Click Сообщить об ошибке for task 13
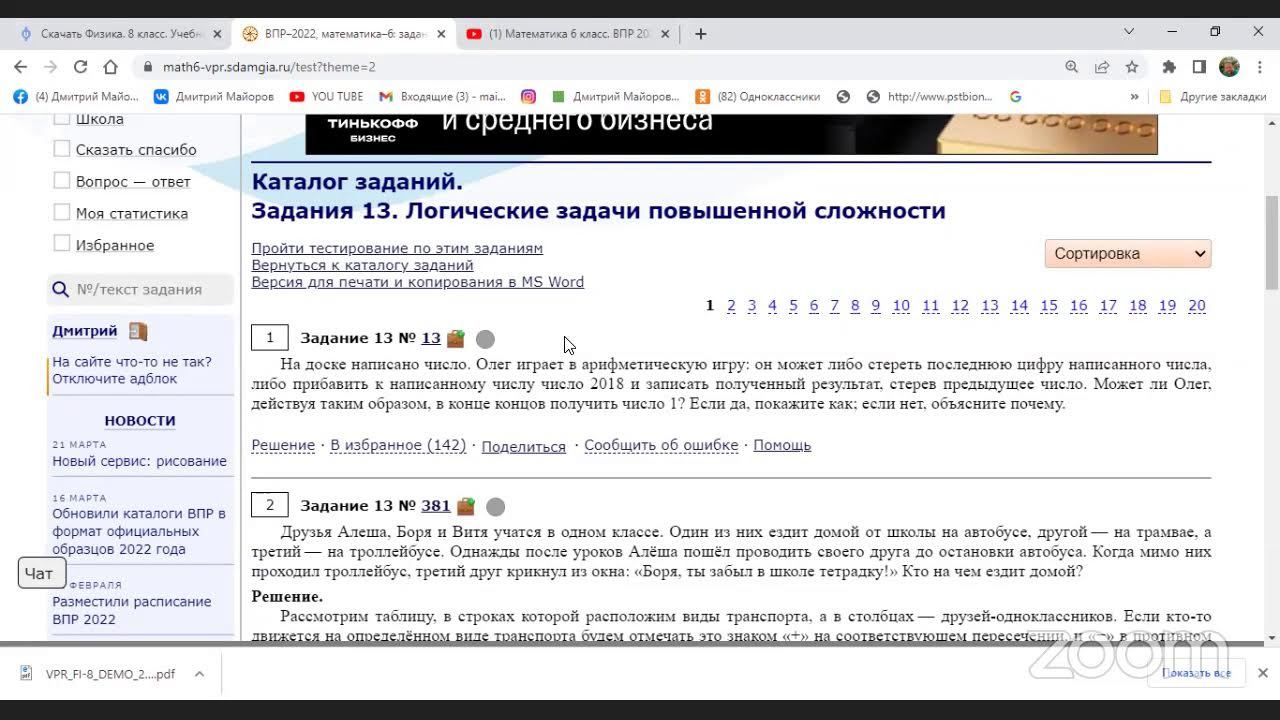 tap(661, 445)
